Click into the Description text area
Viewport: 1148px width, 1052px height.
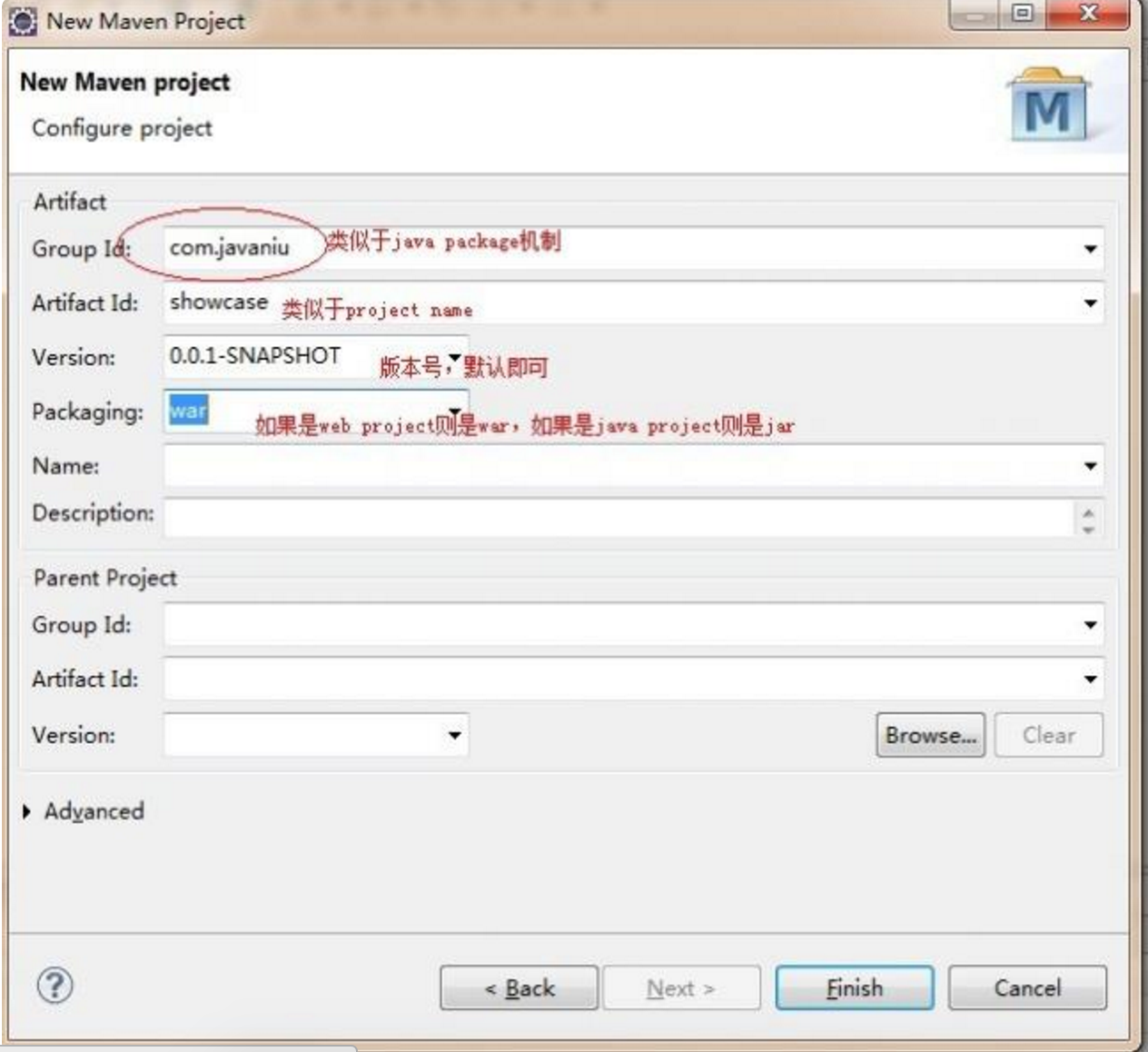click(619, 518)
